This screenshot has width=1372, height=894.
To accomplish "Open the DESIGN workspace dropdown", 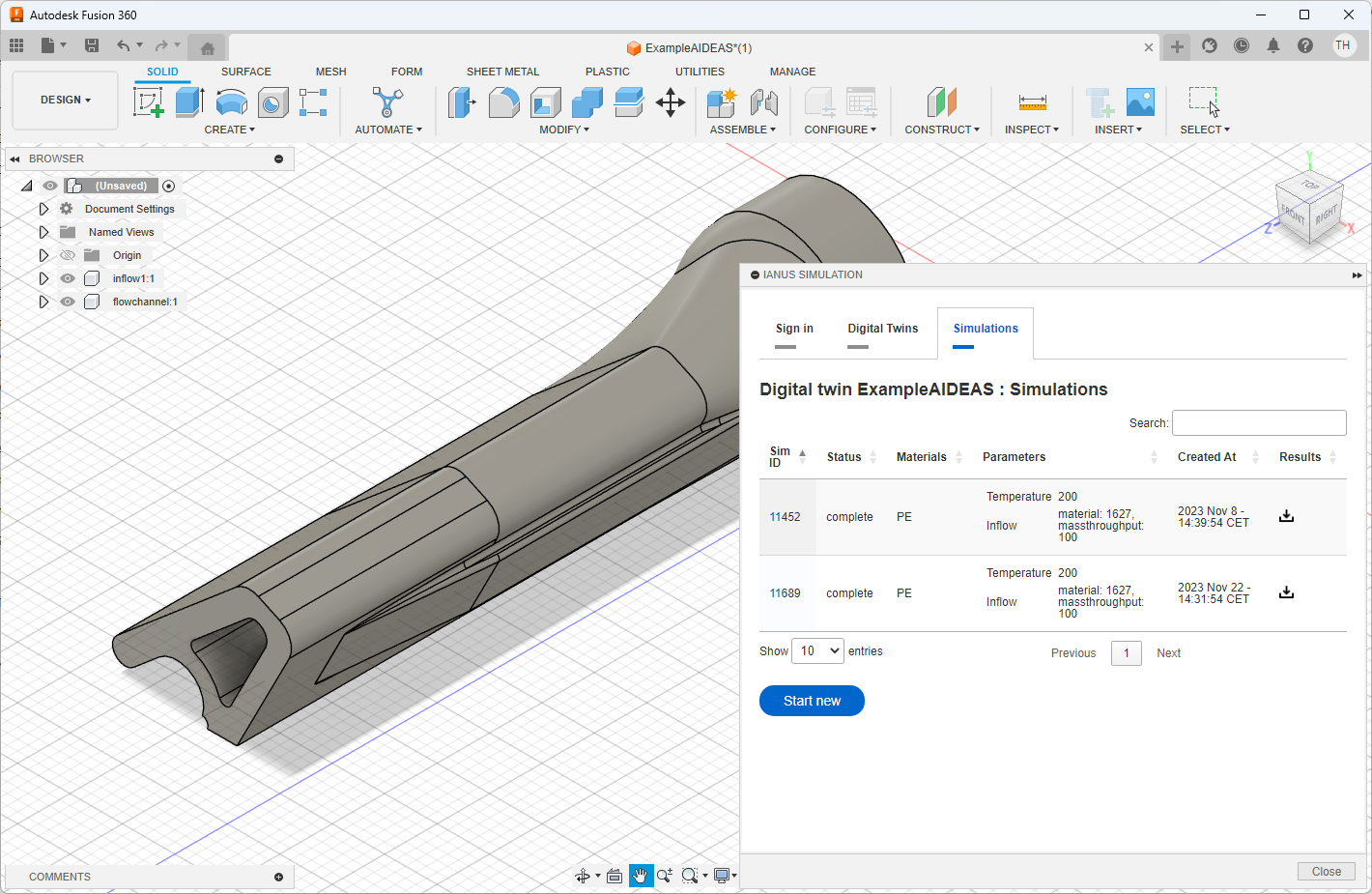I will 65,100.
